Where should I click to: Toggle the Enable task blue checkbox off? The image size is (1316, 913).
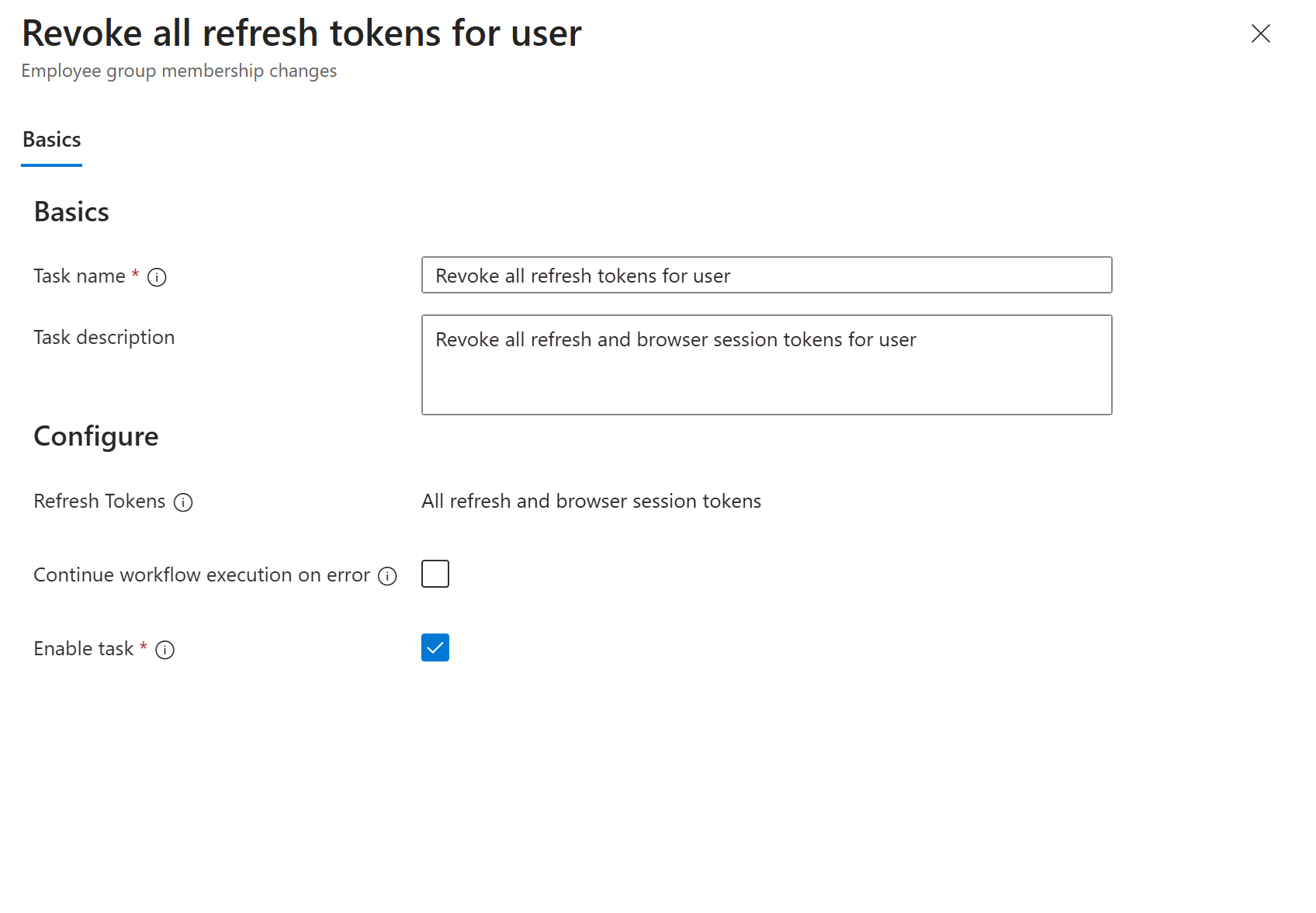[x=435, y=647]
